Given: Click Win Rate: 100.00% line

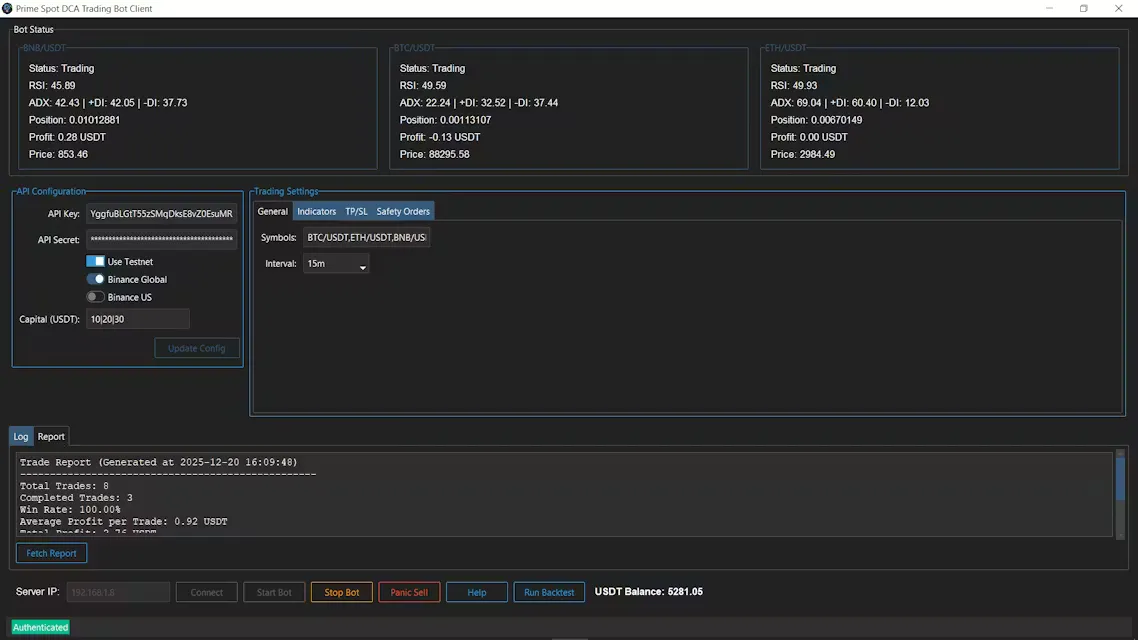Looking at the screenshot, I should pos(70,510).
